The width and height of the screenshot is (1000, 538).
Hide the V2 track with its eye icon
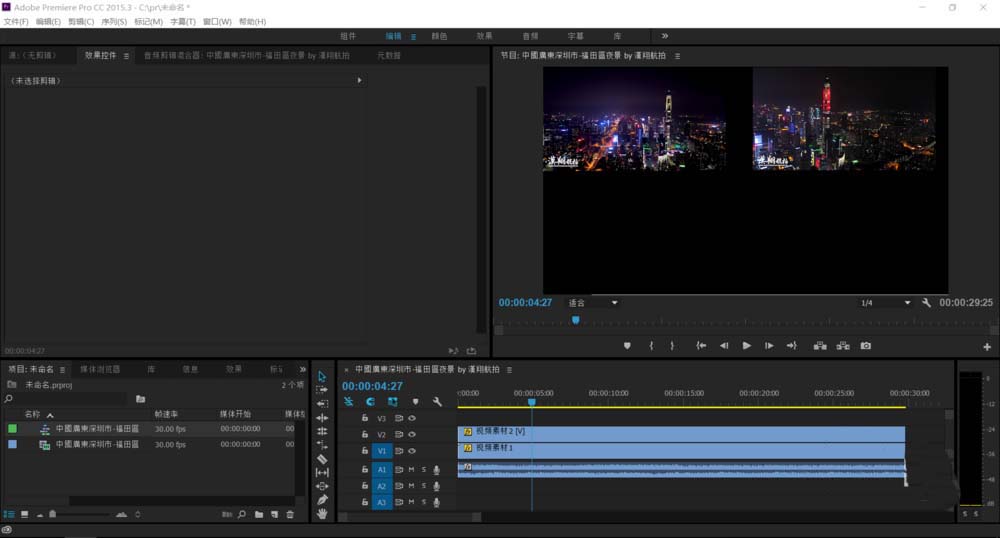412,435
